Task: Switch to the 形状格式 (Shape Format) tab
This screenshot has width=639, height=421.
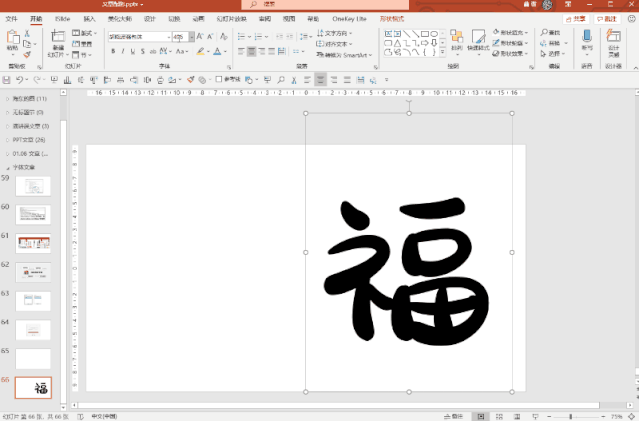Action: click(x=392, y=19)
